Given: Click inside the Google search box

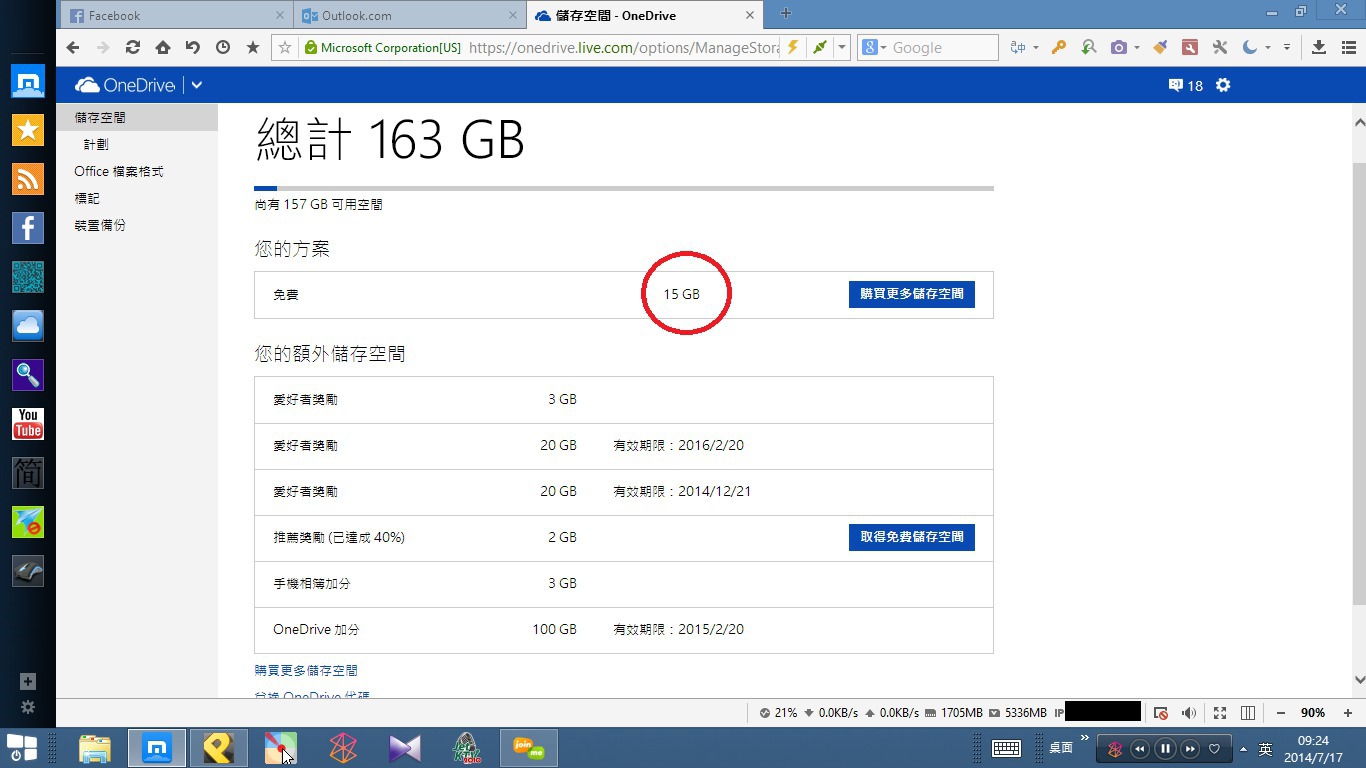Looking at the screenshot, I should 941,47.
